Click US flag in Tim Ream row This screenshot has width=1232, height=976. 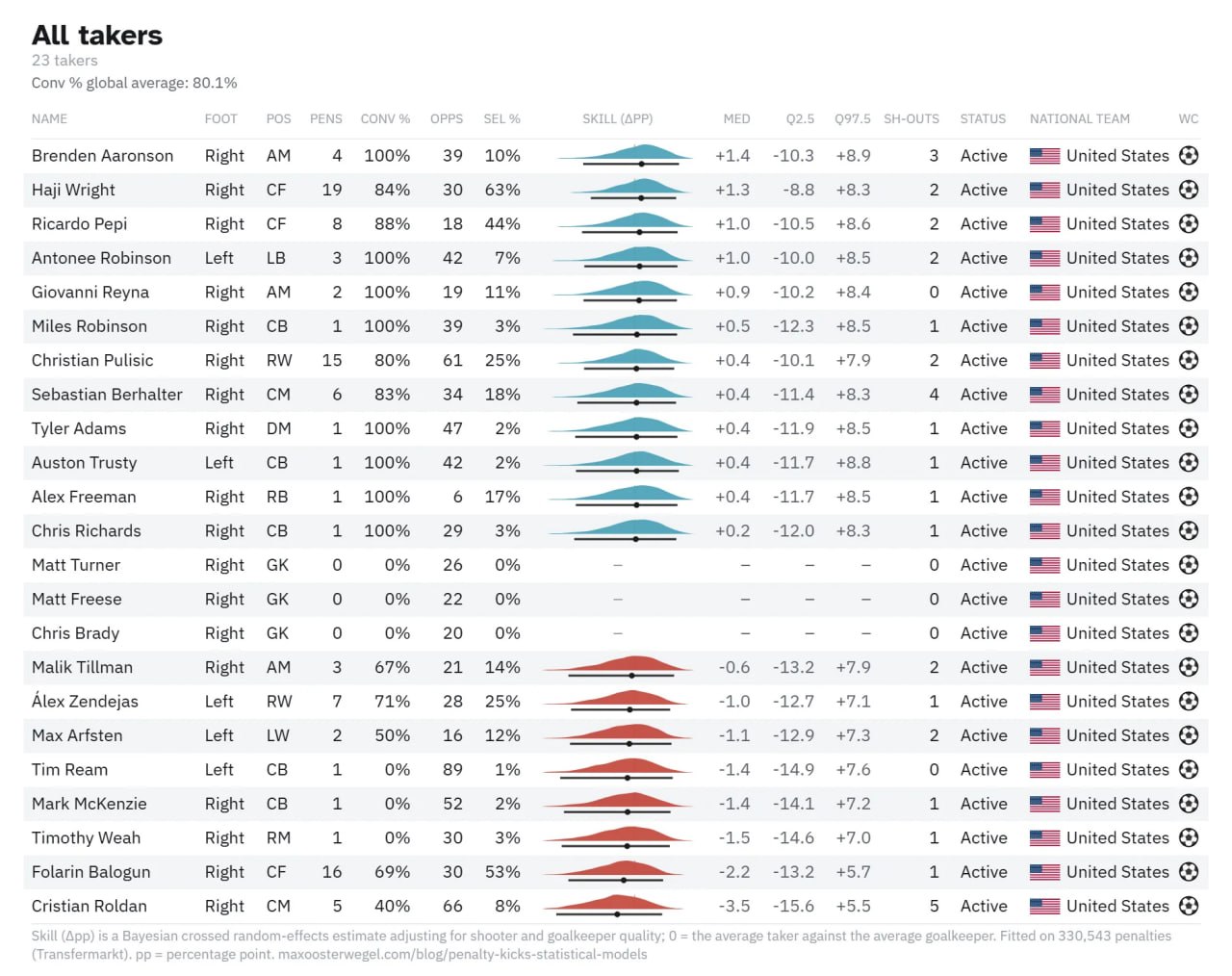pos(1044,770)
